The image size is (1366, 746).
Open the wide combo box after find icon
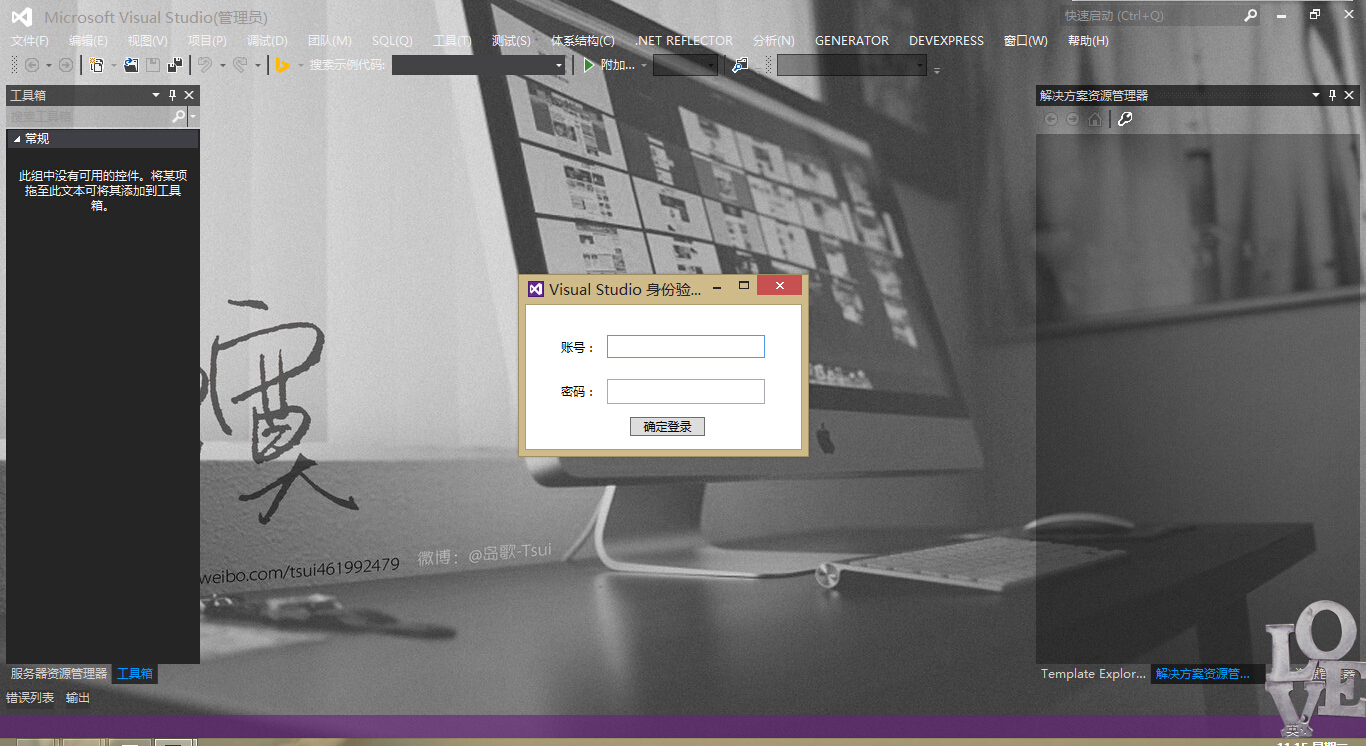coord(852,65)
